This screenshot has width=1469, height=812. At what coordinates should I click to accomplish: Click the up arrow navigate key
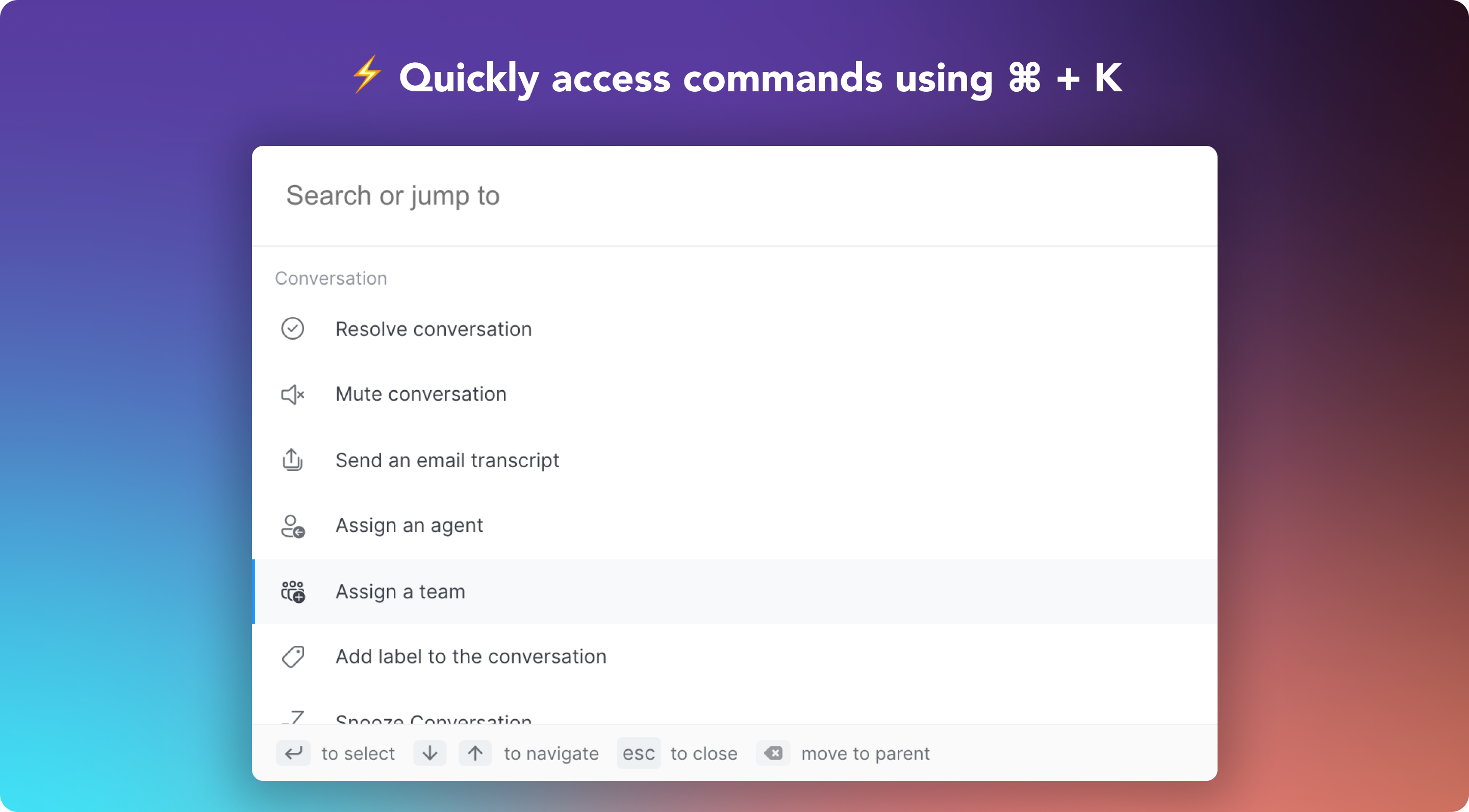(x=475, y=753)
